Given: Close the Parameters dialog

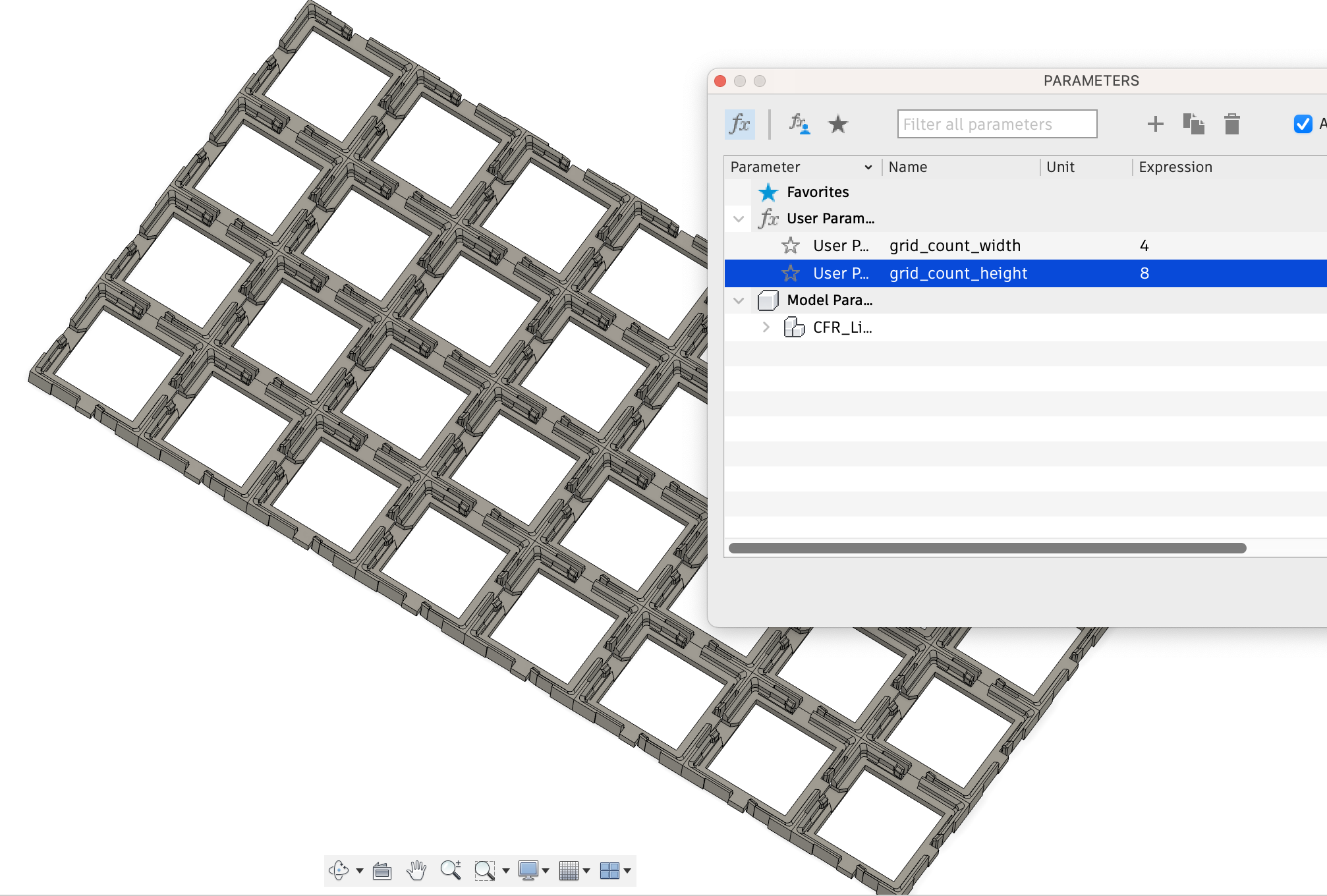Looking at the screenshot, I should click(x=720, y=80).
